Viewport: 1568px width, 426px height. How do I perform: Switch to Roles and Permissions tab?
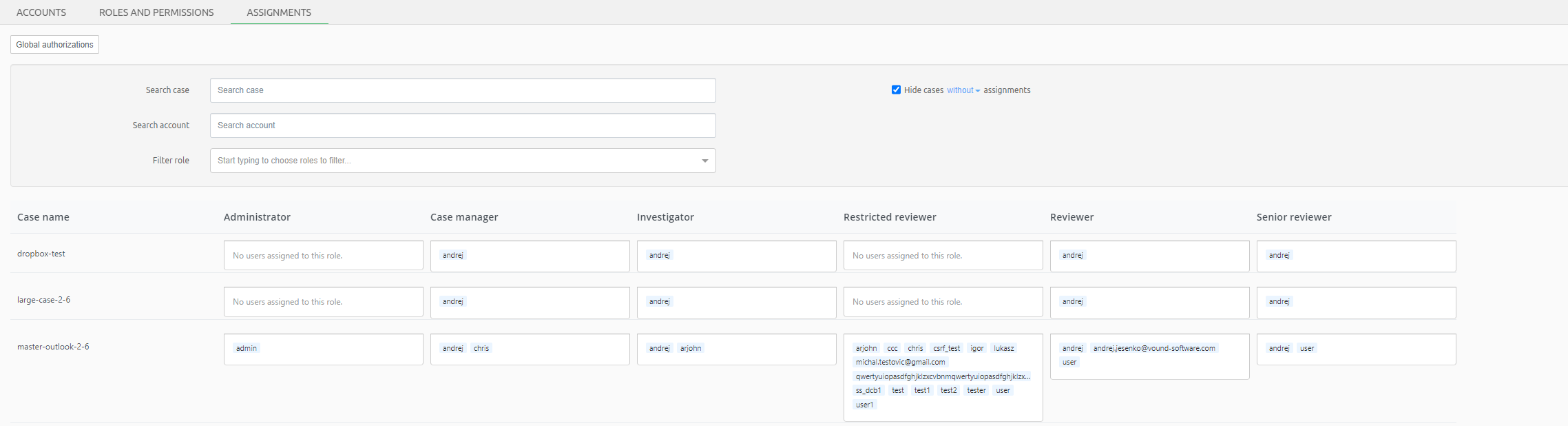[156, 12]
